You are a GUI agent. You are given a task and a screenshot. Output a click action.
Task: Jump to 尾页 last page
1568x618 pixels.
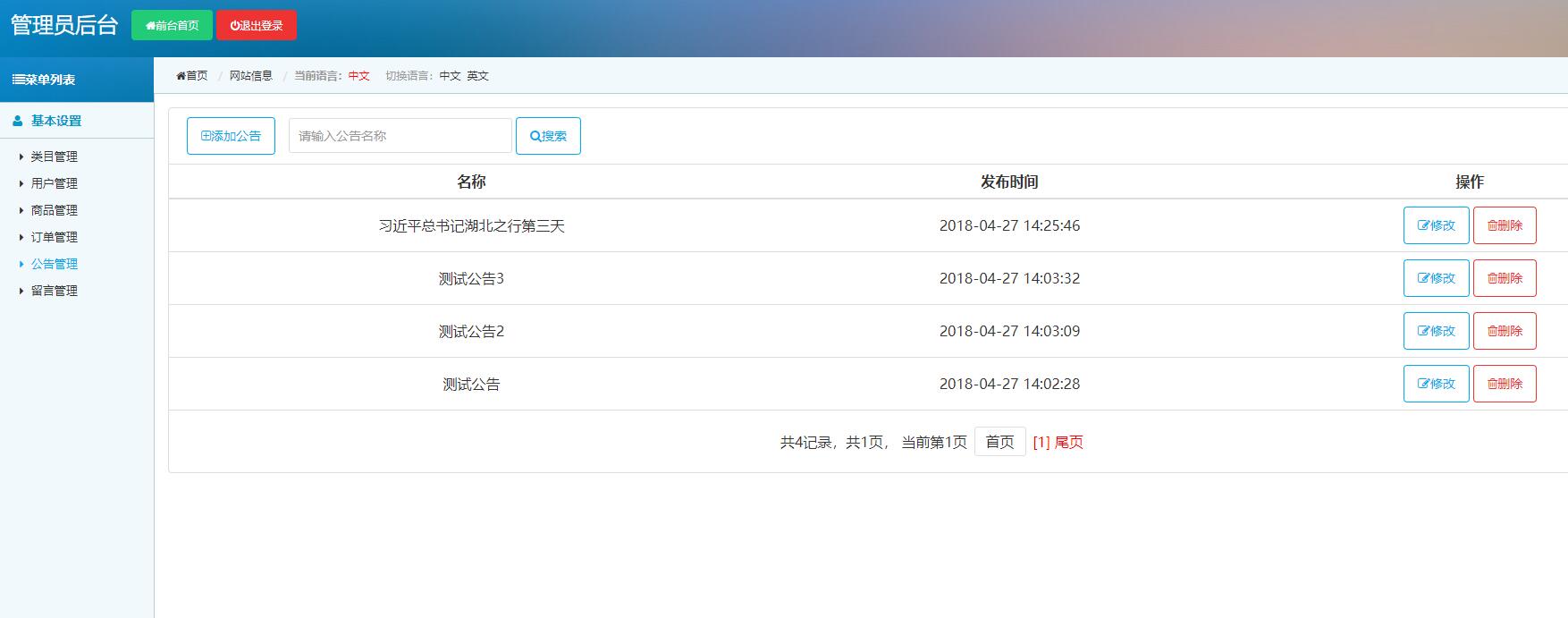click(1069, 442)
